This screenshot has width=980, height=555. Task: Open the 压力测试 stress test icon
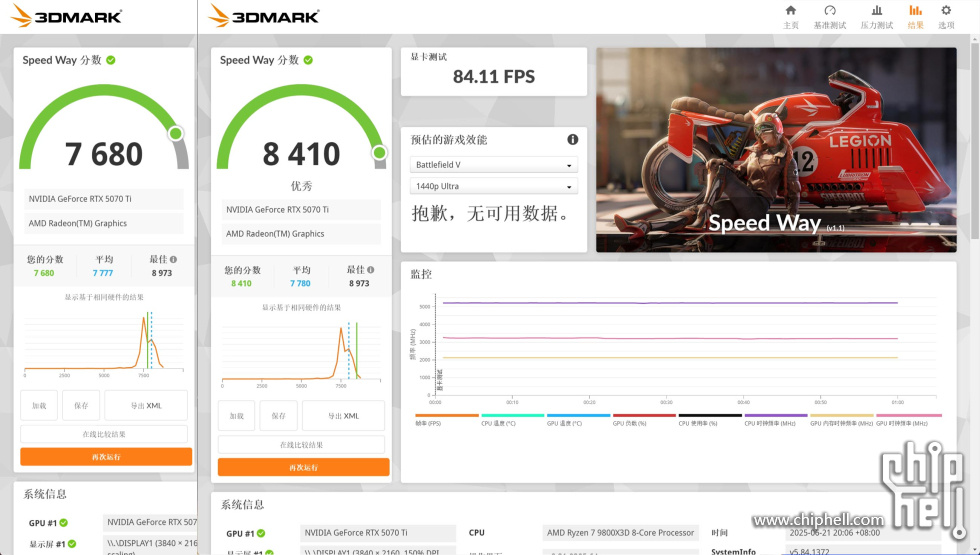coord(876,16)
